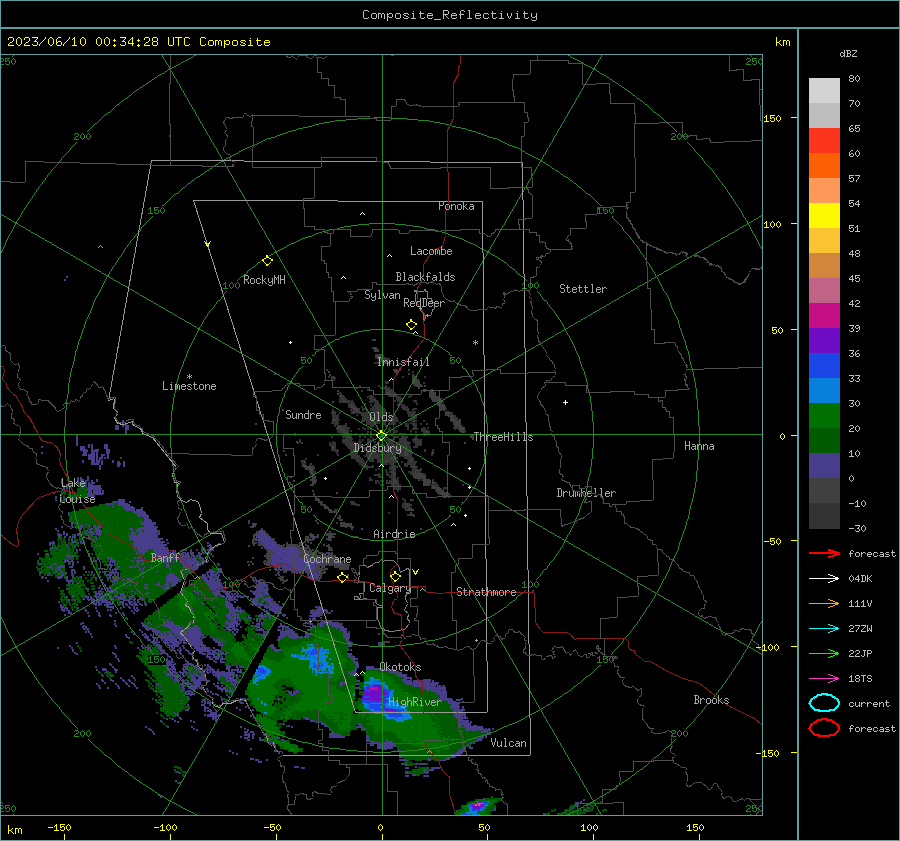The image size is (900, 841).
Task: Click the ThreeHills label
Action: [503, 437]
